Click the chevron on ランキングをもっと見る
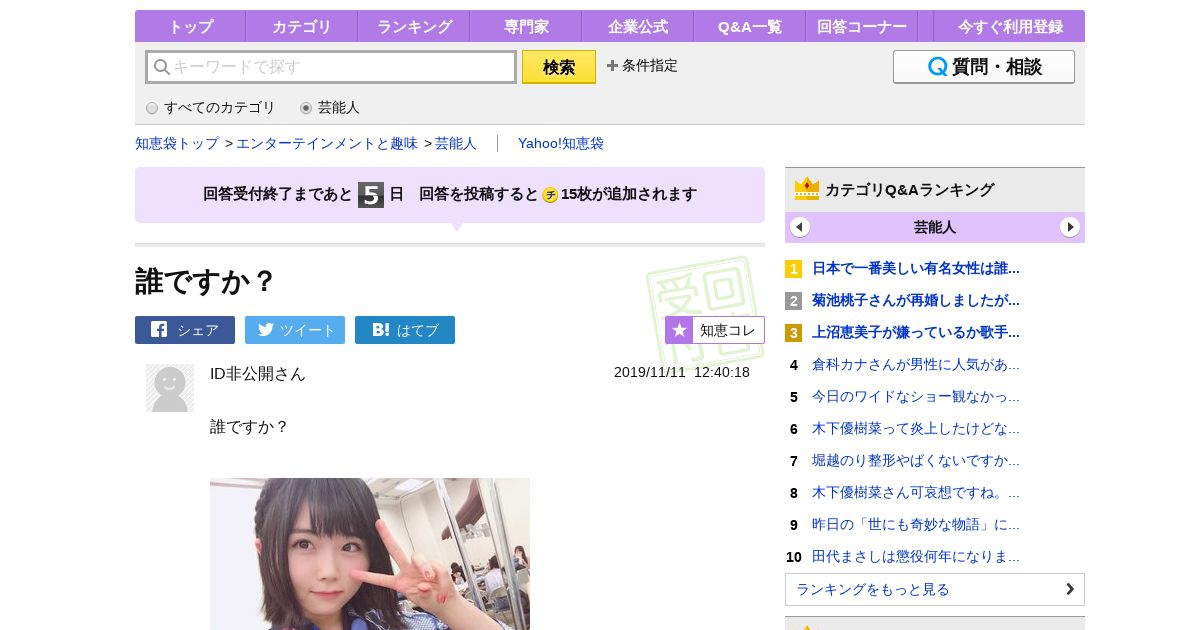Image resolution: width=1200 pixels, height=630 pixels. tap(1070, 589)
